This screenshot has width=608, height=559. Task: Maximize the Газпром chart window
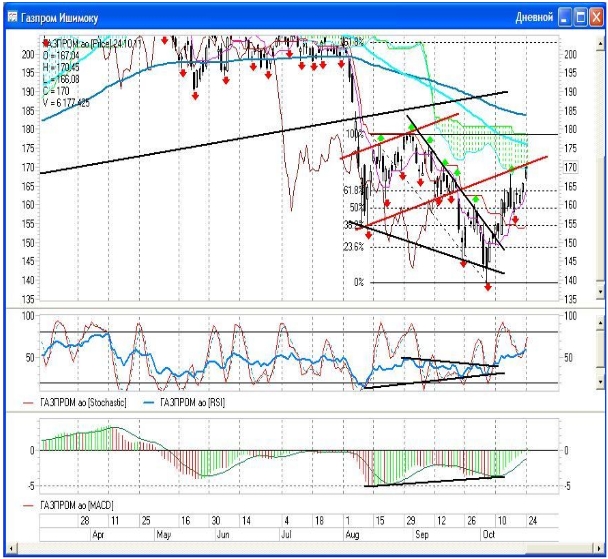coord(580,17)
